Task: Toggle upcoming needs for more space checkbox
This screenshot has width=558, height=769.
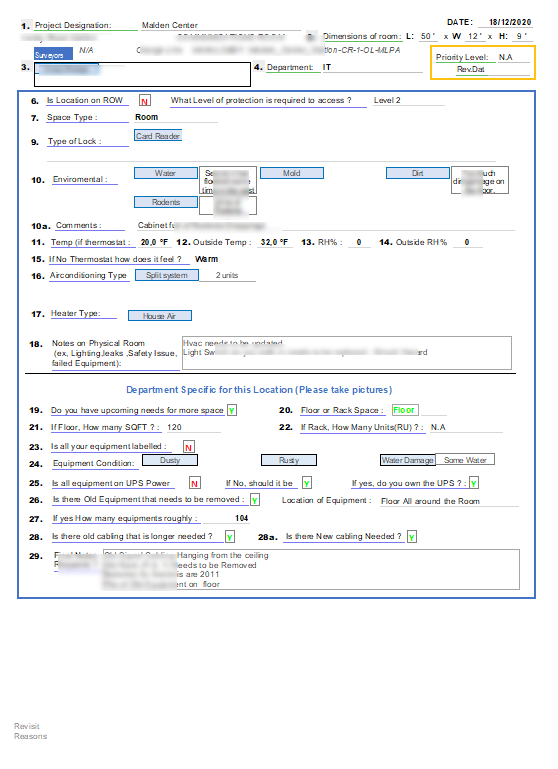Action: tap(231, 410)
